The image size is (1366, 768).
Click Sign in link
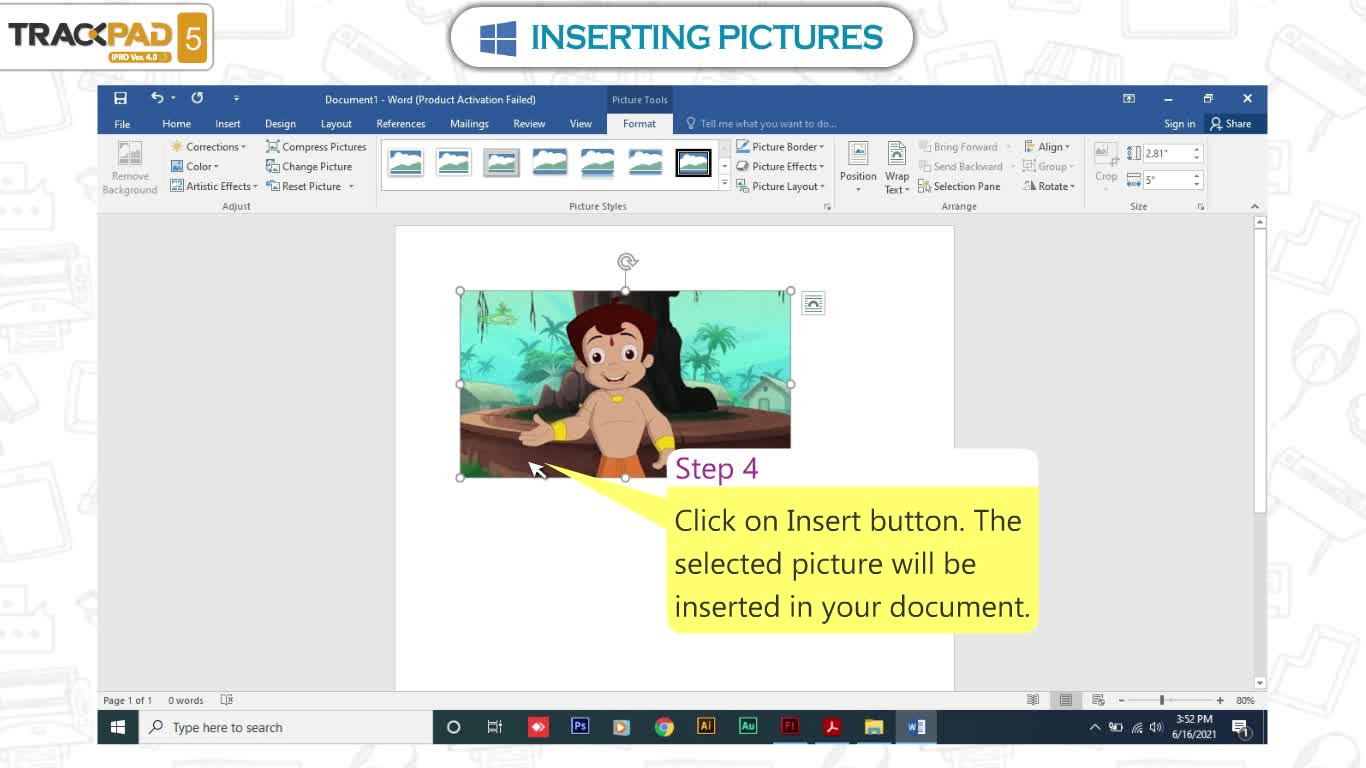tap(1179, 124)
